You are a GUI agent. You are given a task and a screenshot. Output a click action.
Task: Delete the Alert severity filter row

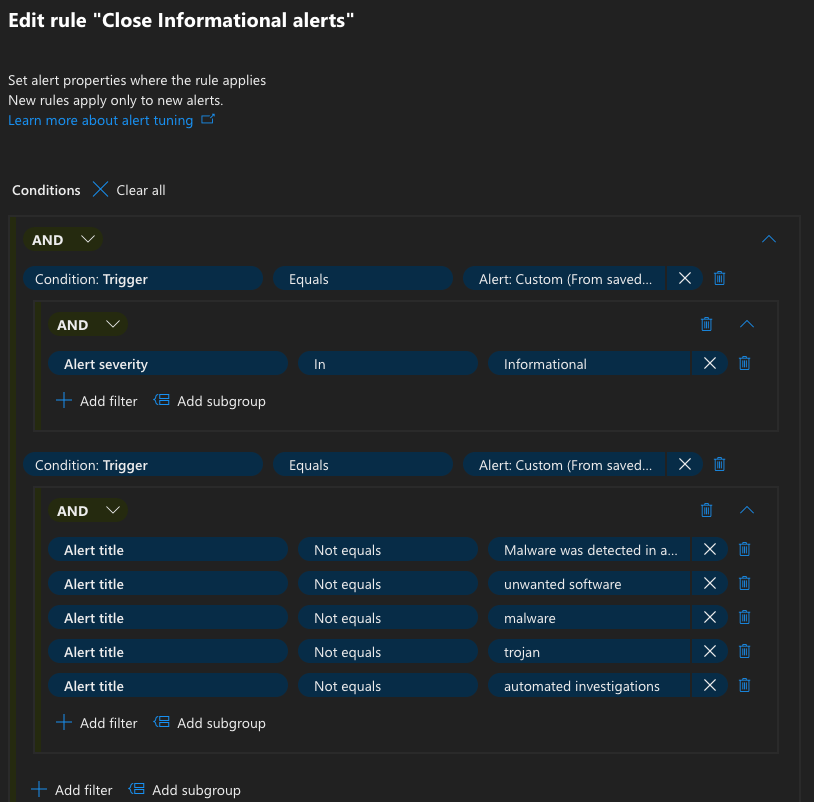[744, 364]
